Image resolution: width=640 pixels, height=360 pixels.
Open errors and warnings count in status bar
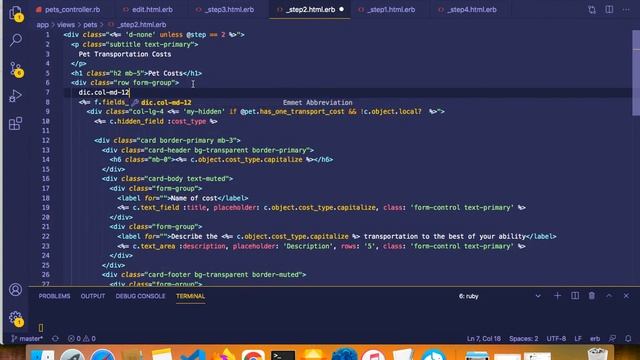tap(82, 338)
